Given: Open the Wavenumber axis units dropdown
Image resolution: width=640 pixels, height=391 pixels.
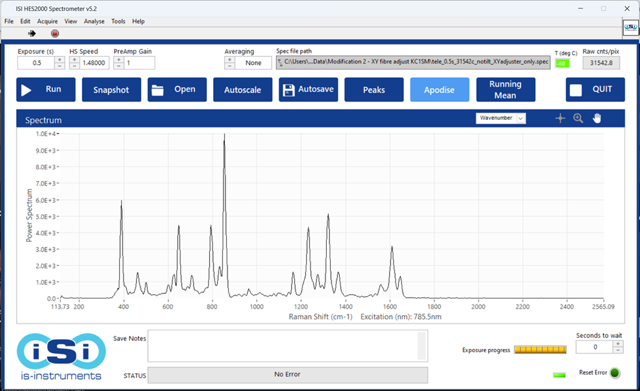Looking at the screenshot, I should click(500, 118).
